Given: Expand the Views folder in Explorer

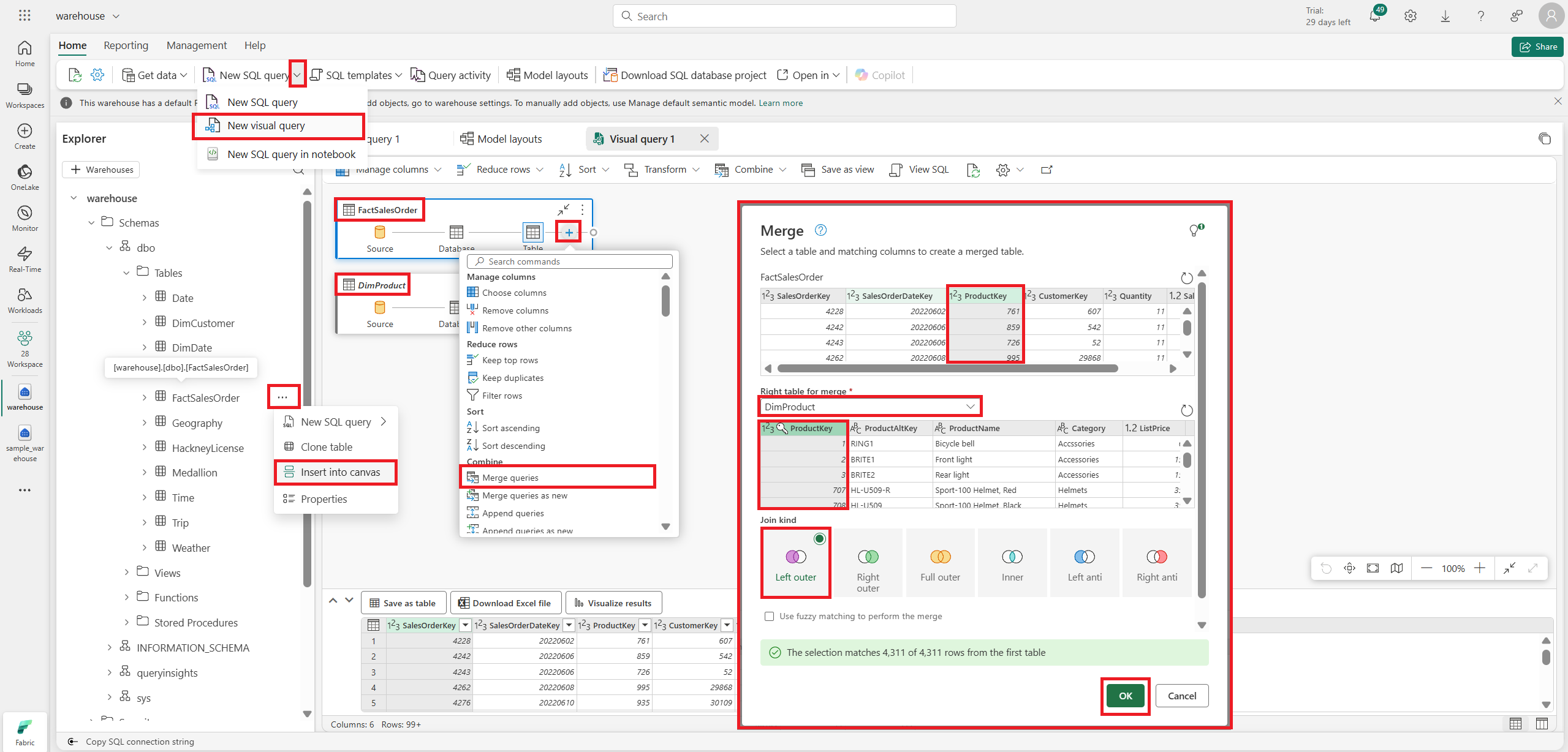Looking at the screenshot, I should point(127,573).
